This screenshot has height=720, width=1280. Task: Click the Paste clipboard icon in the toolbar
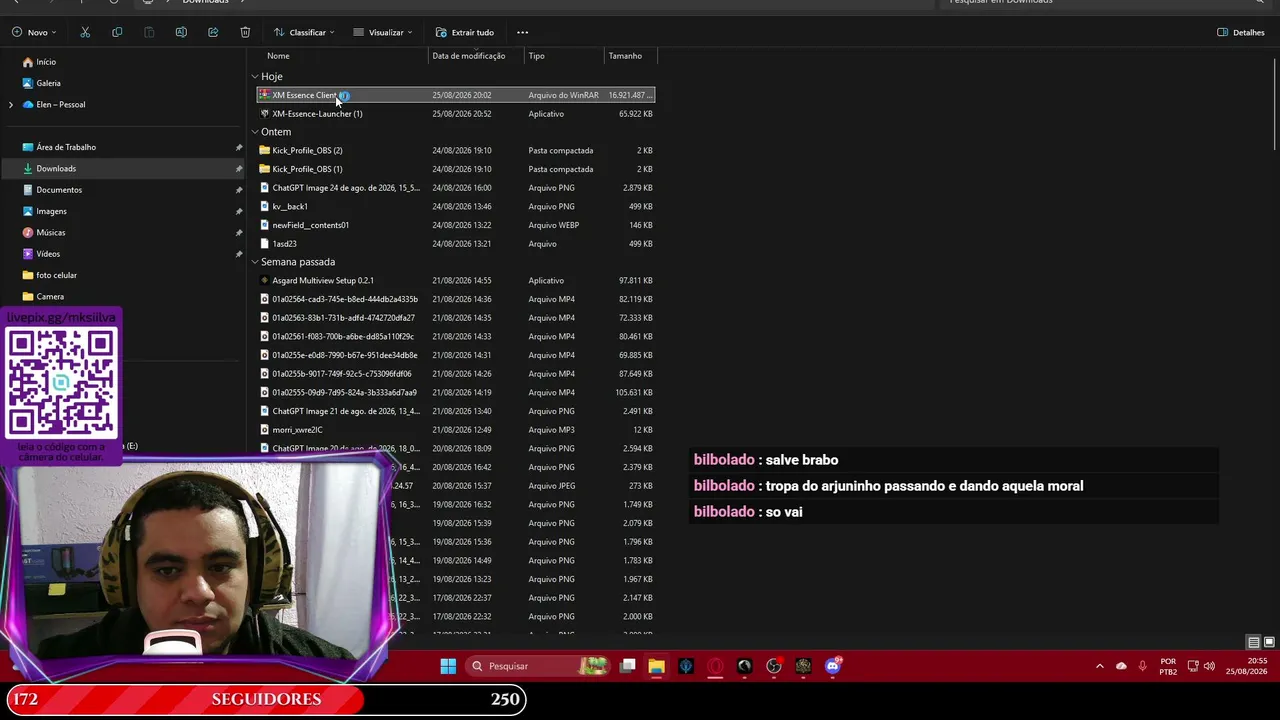pos(149,32)
